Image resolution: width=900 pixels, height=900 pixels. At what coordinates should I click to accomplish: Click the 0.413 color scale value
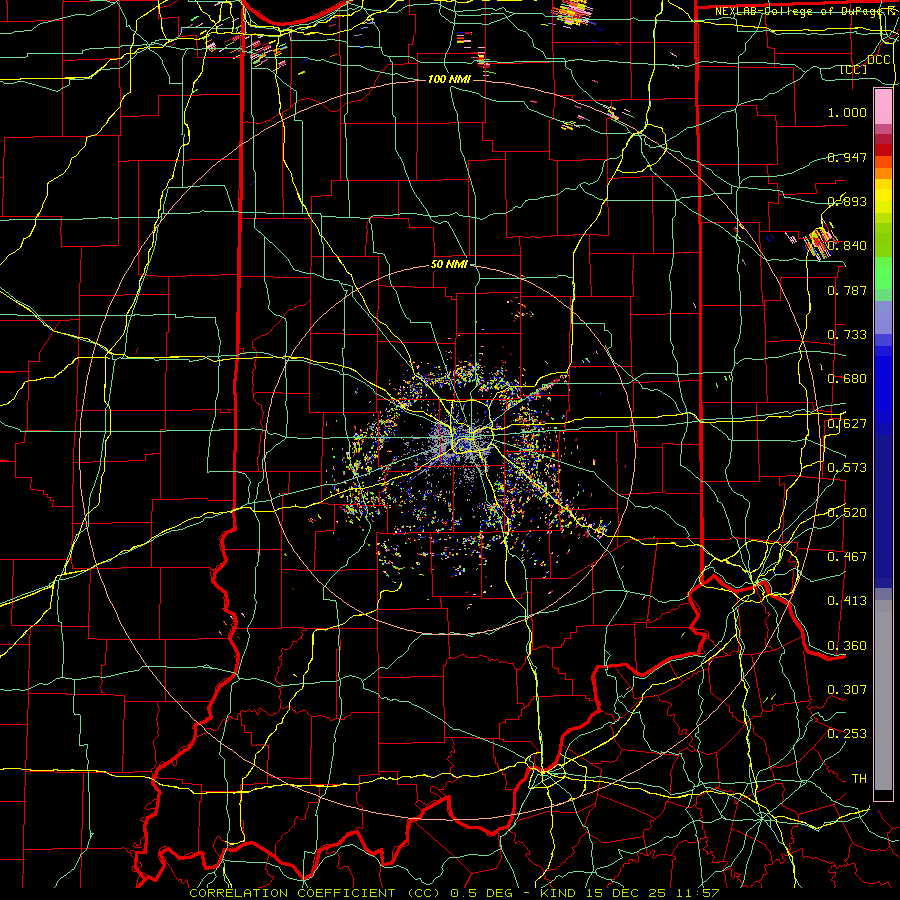click(847, 601)
